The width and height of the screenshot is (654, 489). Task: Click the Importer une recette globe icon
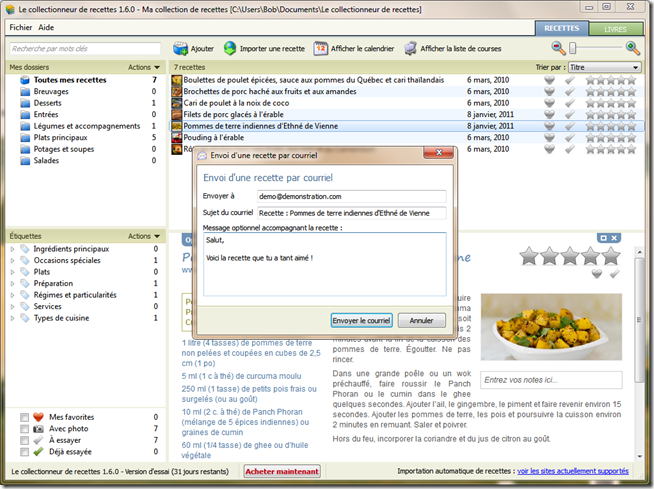tap(231, 48)
